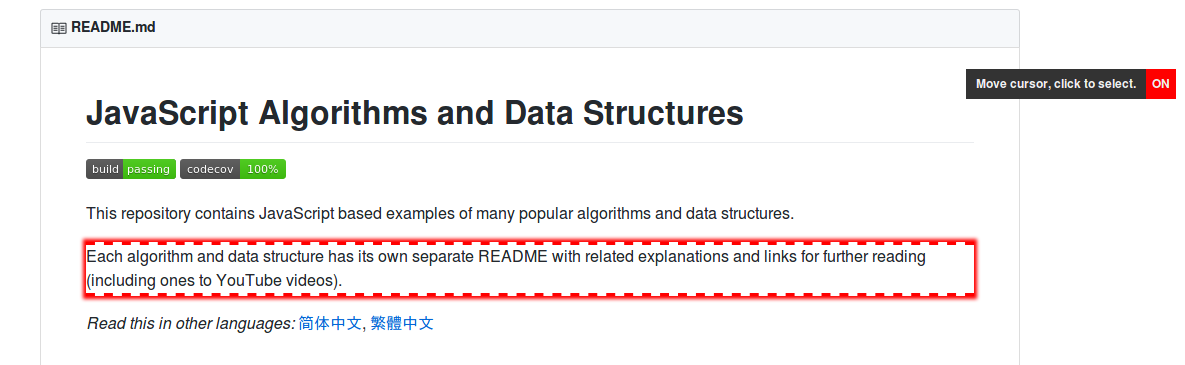Click the horizontal divider under the main heading

[530, 142]
